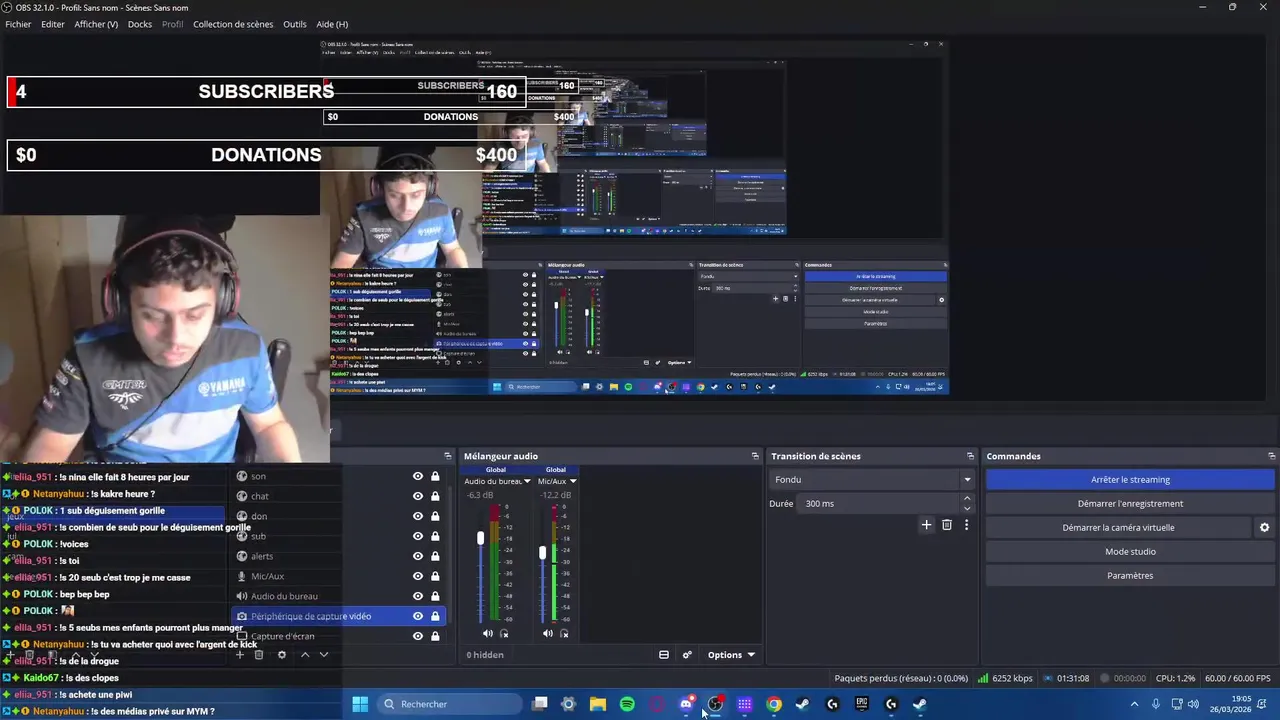1280x720 pixels.
Task: Toggle visibility of the 'sub' source
Action: point(418,536)
